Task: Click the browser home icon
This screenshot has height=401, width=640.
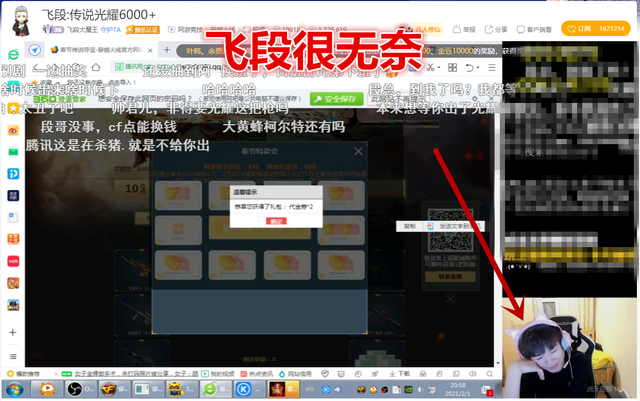Action: coord(96,67)
